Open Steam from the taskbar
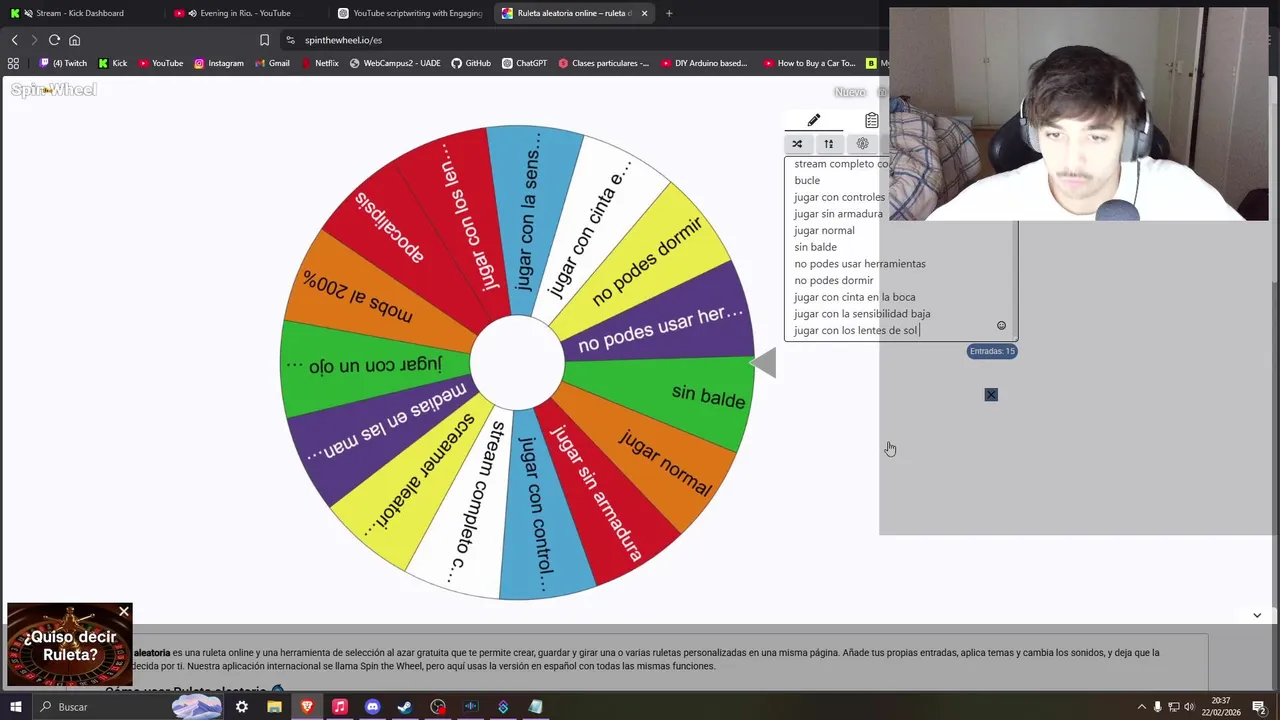1280x720 pixels. [x=405, y=707]
